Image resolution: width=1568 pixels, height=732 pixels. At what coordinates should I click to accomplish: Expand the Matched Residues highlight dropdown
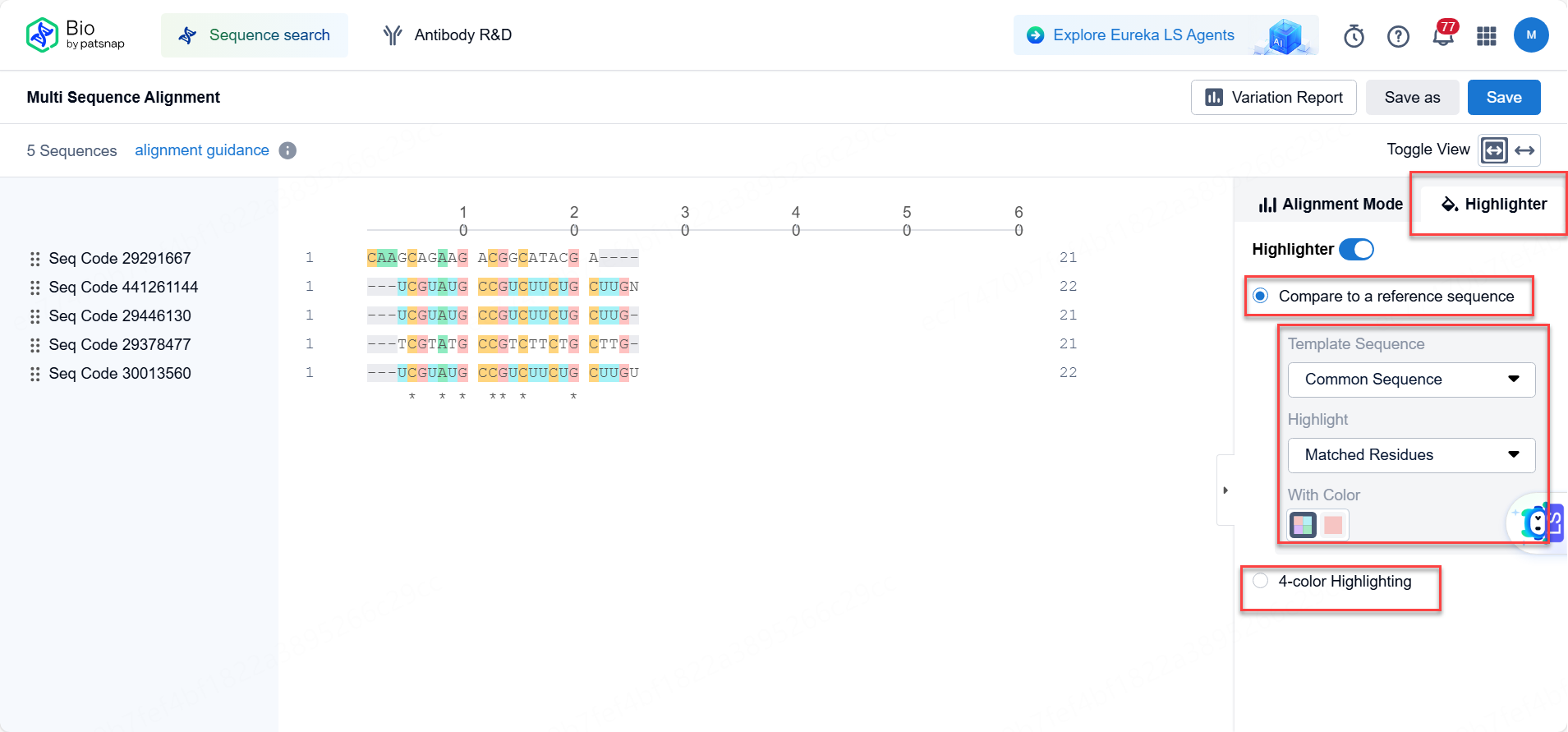pyautogui.click(x=1411, y=455)
